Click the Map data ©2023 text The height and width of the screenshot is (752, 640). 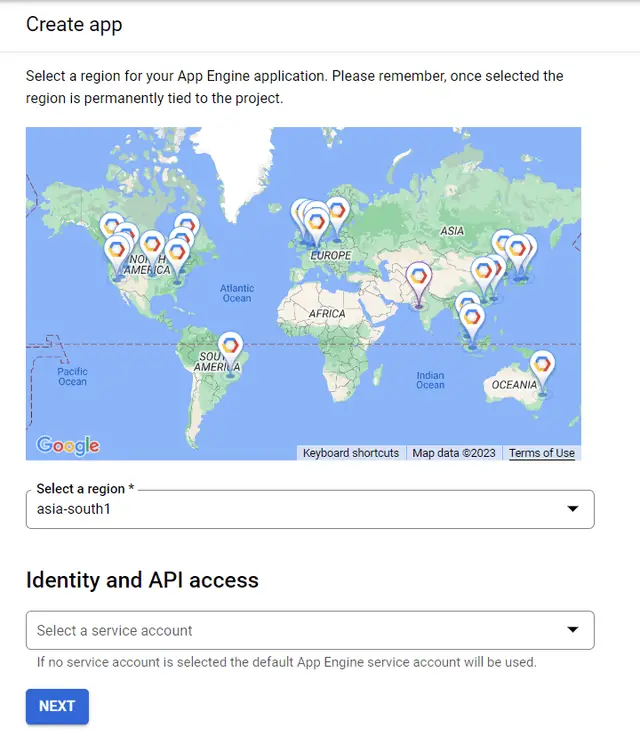coord(454,453)
